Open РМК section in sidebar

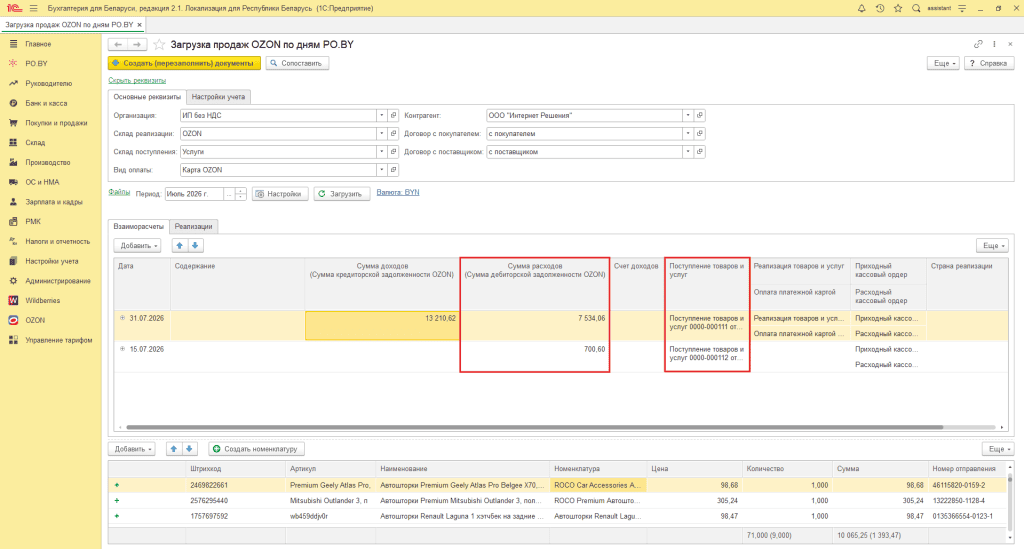tap(33, 221)
